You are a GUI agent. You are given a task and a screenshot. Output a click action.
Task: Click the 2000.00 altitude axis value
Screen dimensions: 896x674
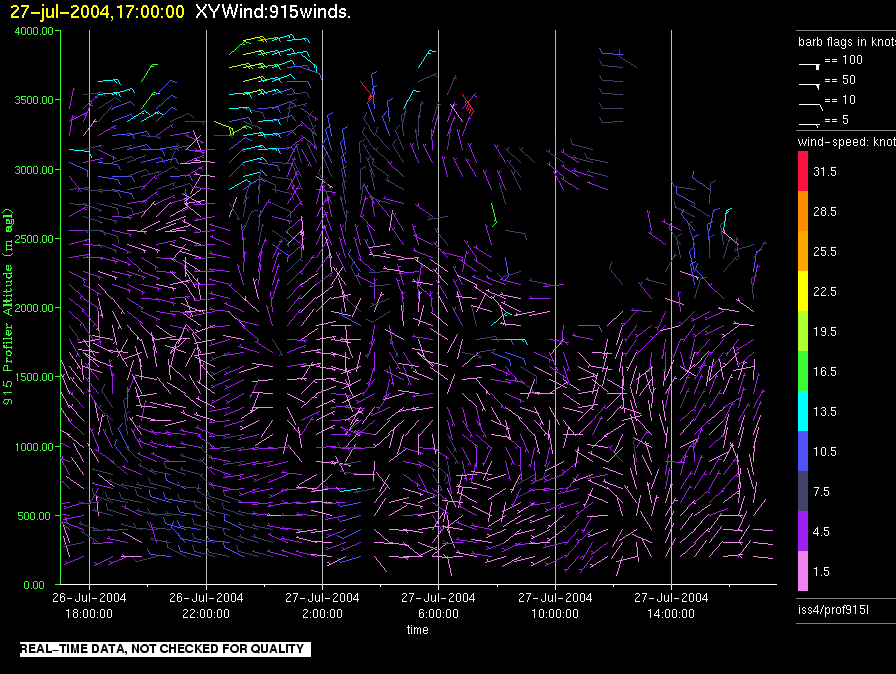34,308
